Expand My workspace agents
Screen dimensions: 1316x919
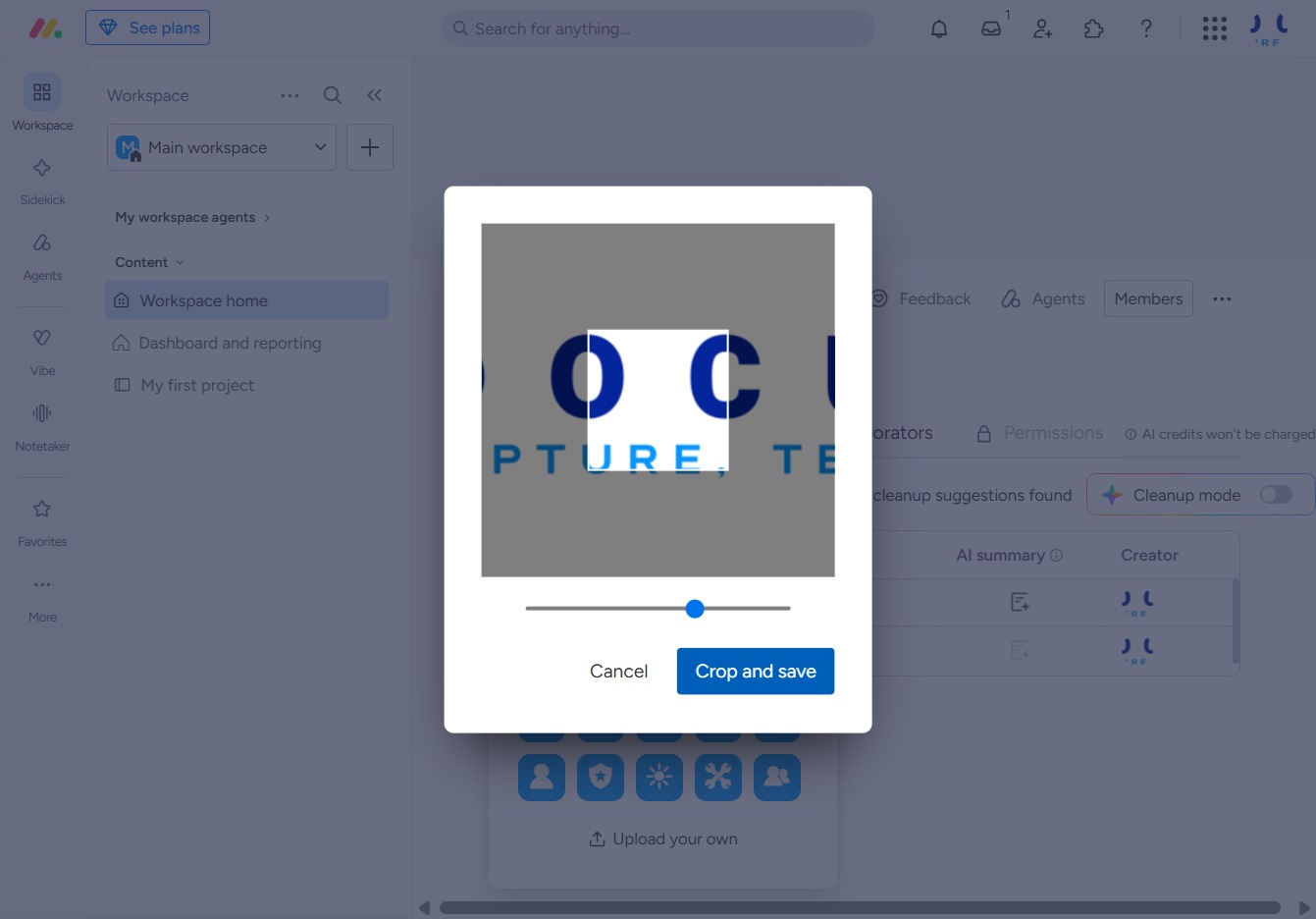[191, 217]
